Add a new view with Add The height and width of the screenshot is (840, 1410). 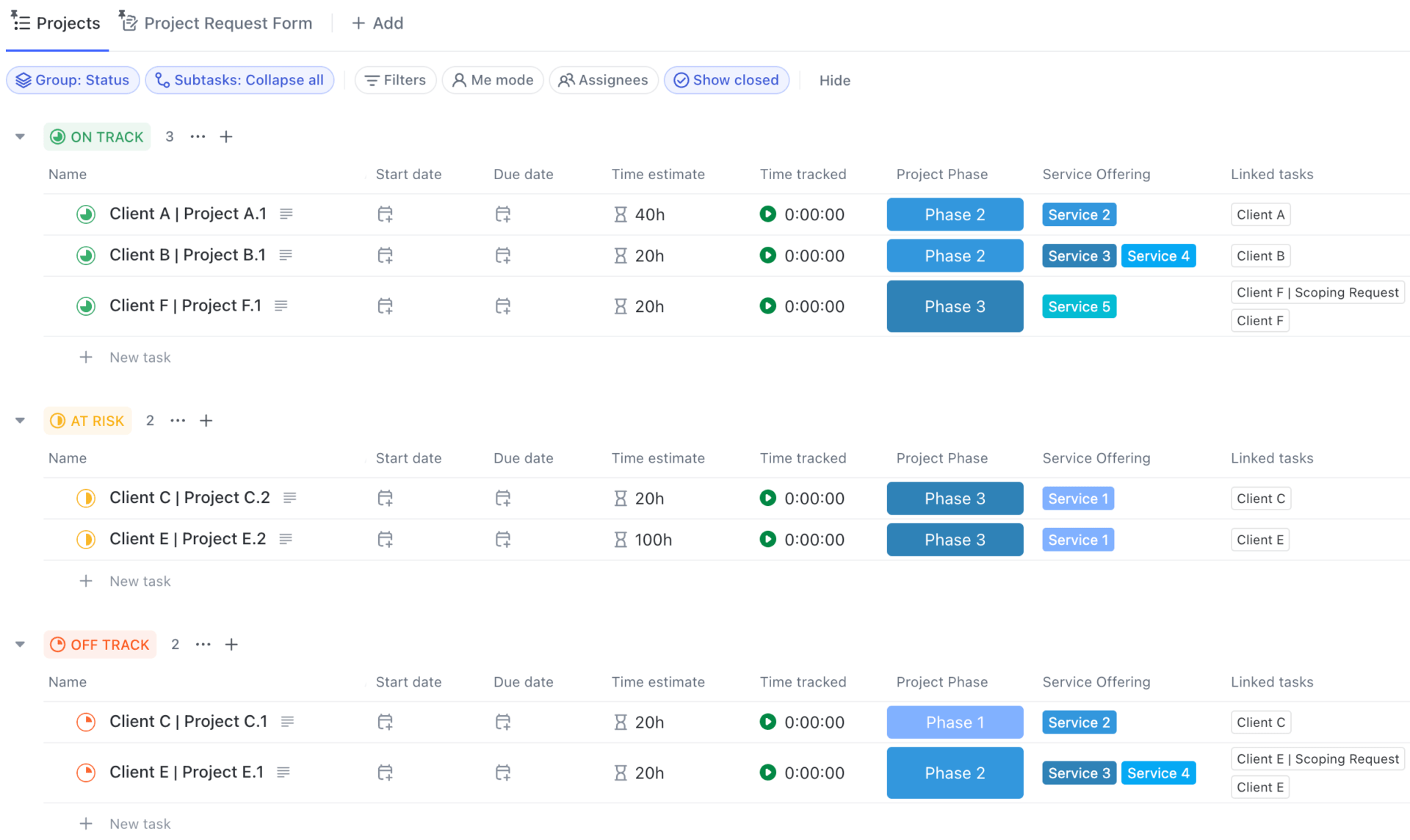pos(377,23)
